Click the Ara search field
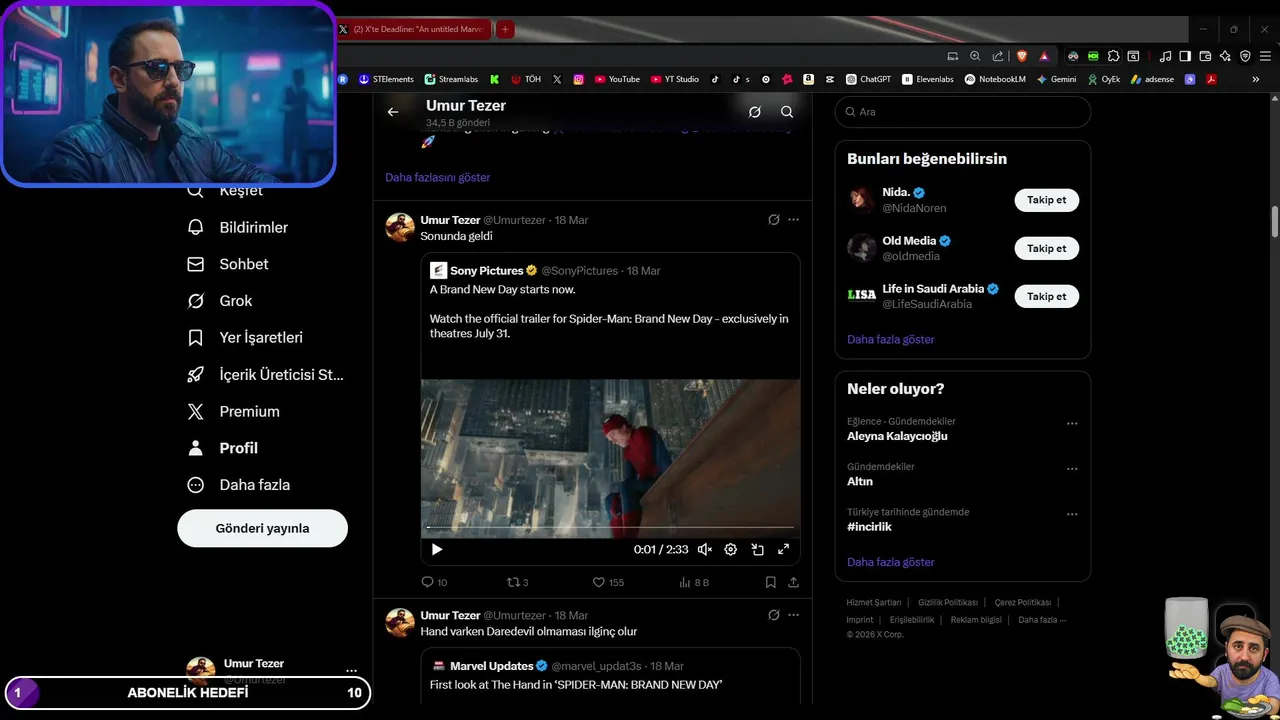This screenshot has width=1280, height=720. click(x=962, y=112)
